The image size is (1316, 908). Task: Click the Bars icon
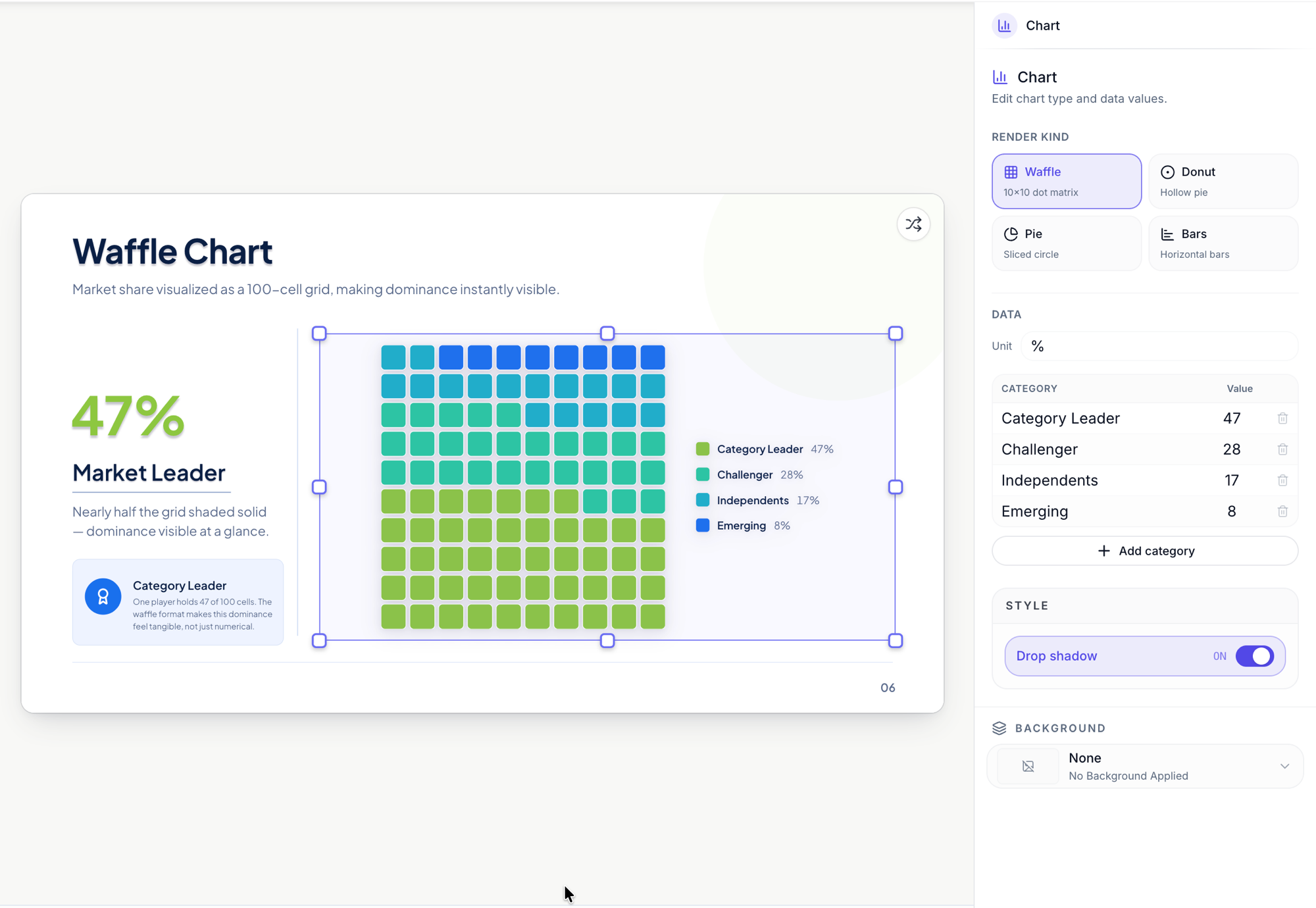point(1167,234)
